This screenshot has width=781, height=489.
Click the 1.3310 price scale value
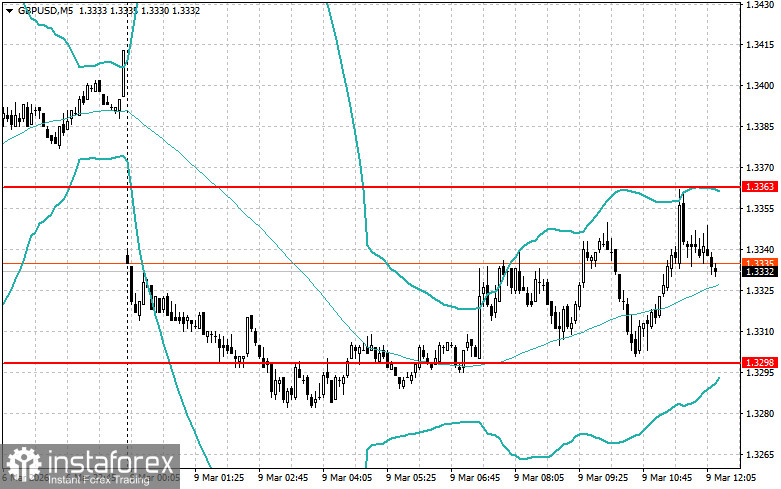click(760, 332)
